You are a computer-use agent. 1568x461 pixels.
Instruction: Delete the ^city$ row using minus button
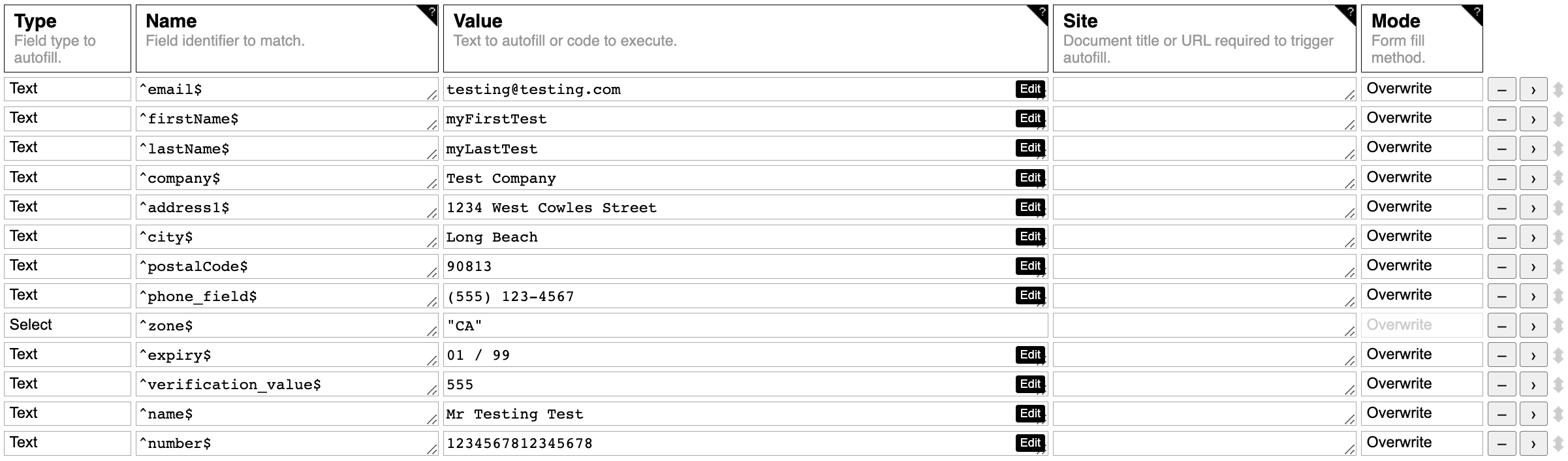click(1501, 238)
